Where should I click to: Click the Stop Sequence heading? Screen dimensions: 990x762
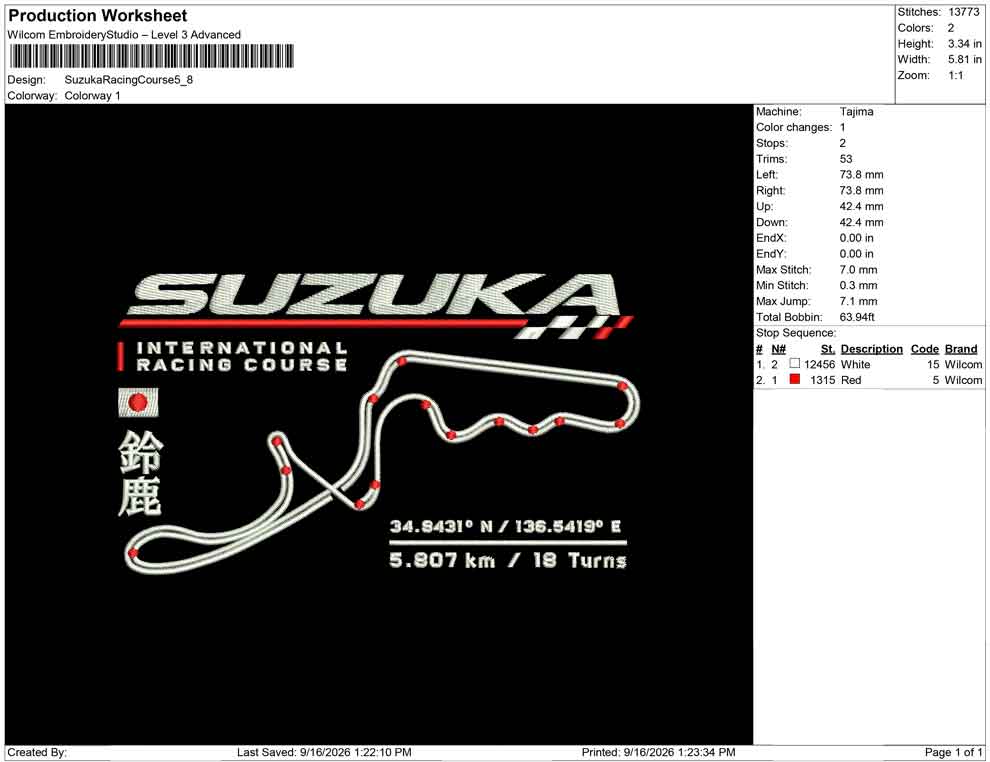pos(796,333)
